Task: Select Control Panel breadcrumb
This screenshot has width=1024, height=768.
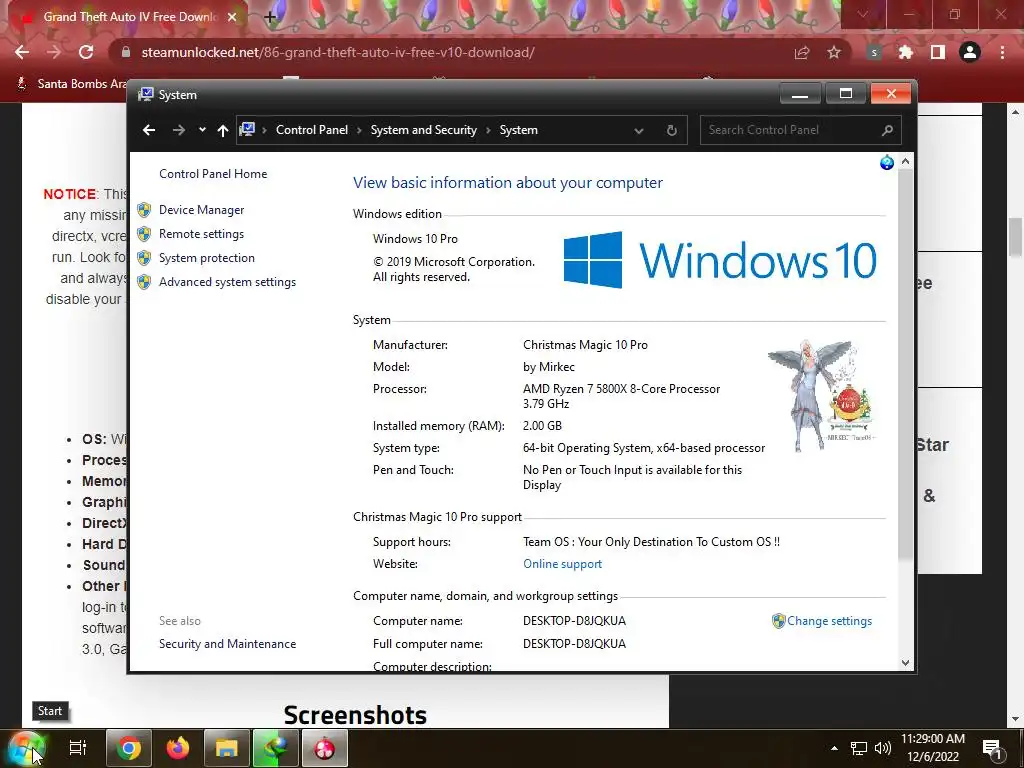Action: tap(312, 130)
